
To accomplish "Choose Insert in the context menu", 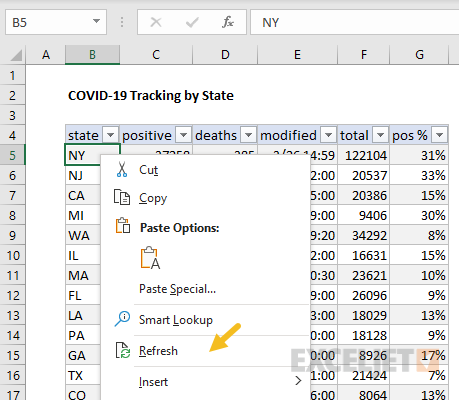I will coord(205,381).
